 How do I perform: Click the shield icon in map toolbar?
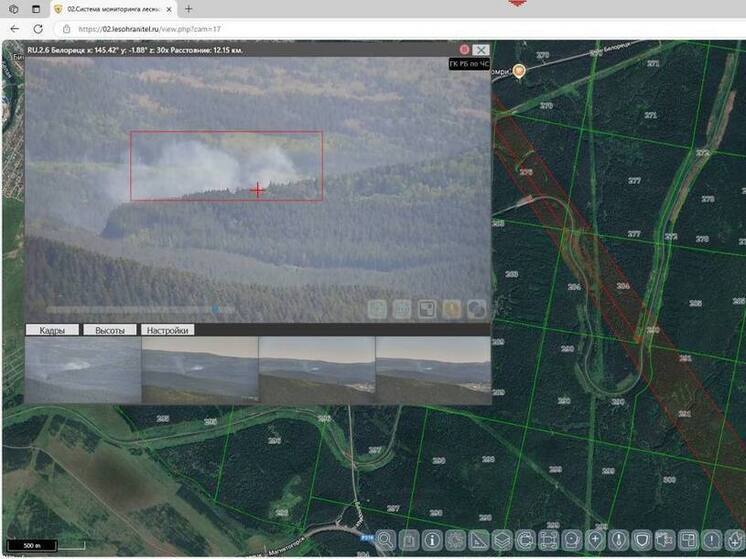click(641, 540)
